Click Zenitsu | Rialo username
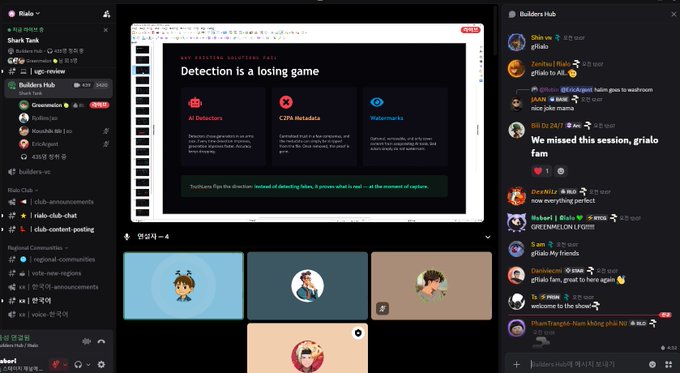Screen dimensions: 680x373 click(551, 64)
